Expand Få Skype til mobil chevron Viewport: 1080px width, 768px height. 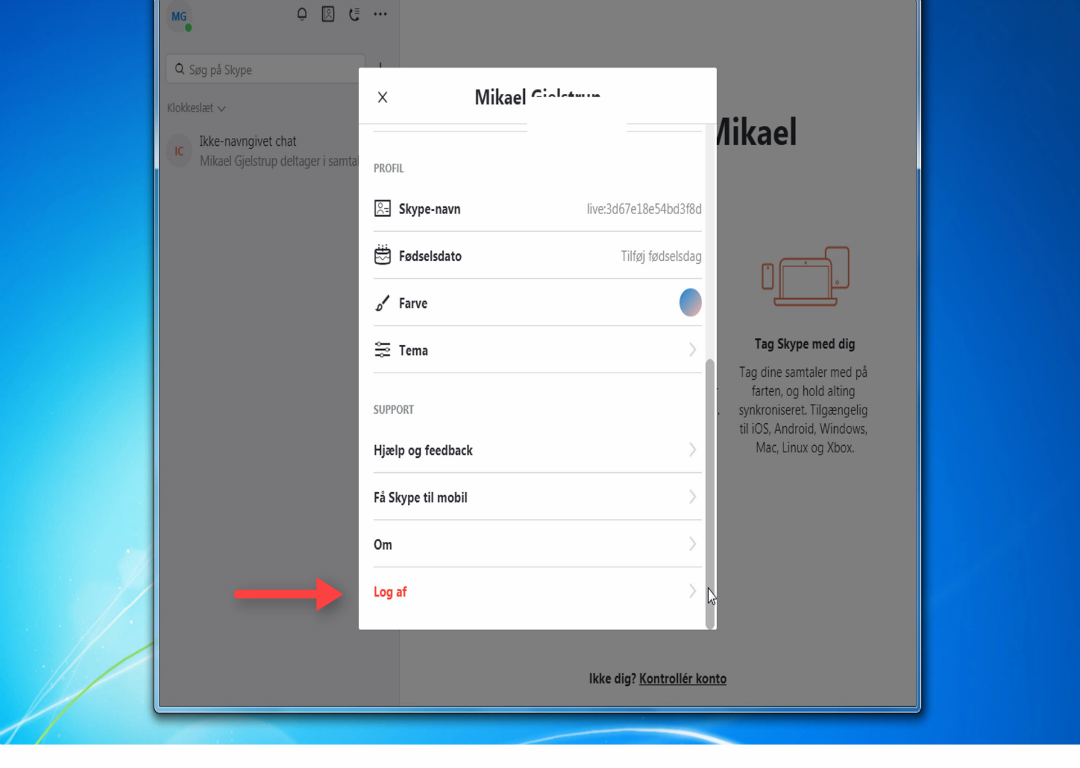click(692, 497)
